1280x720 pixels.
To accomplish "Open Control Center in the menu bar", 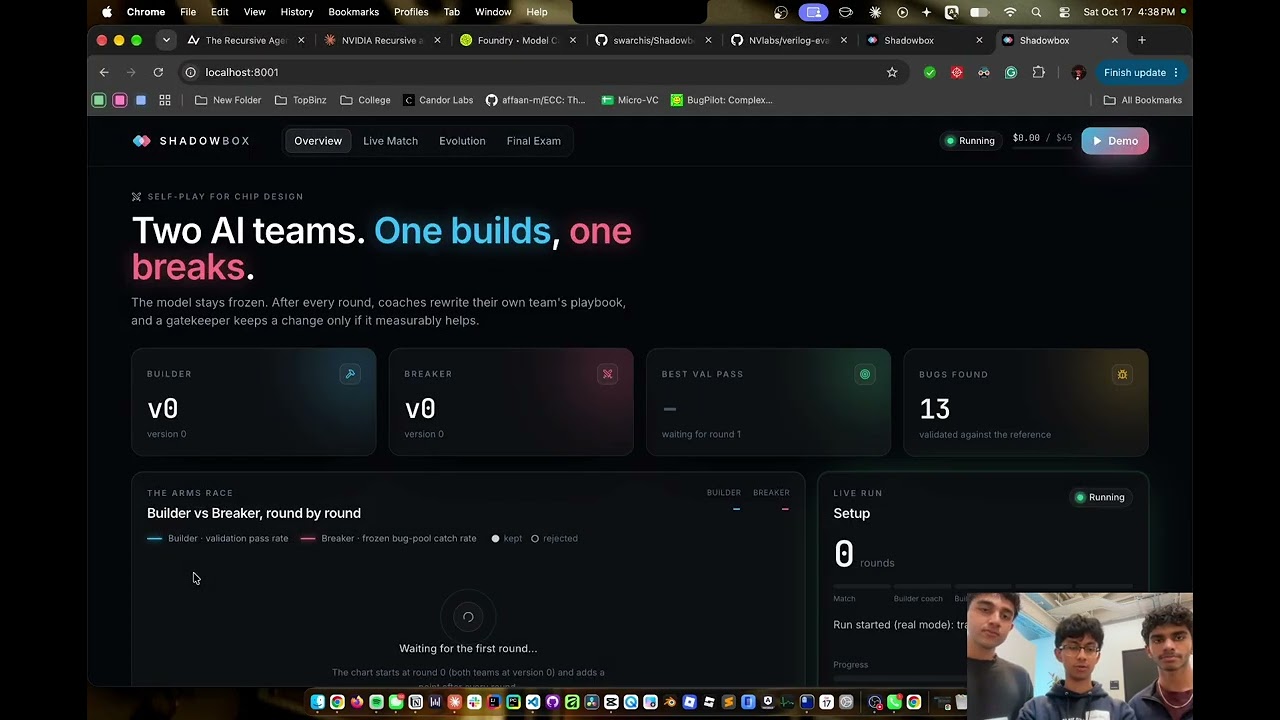I will click(1064, 12).
